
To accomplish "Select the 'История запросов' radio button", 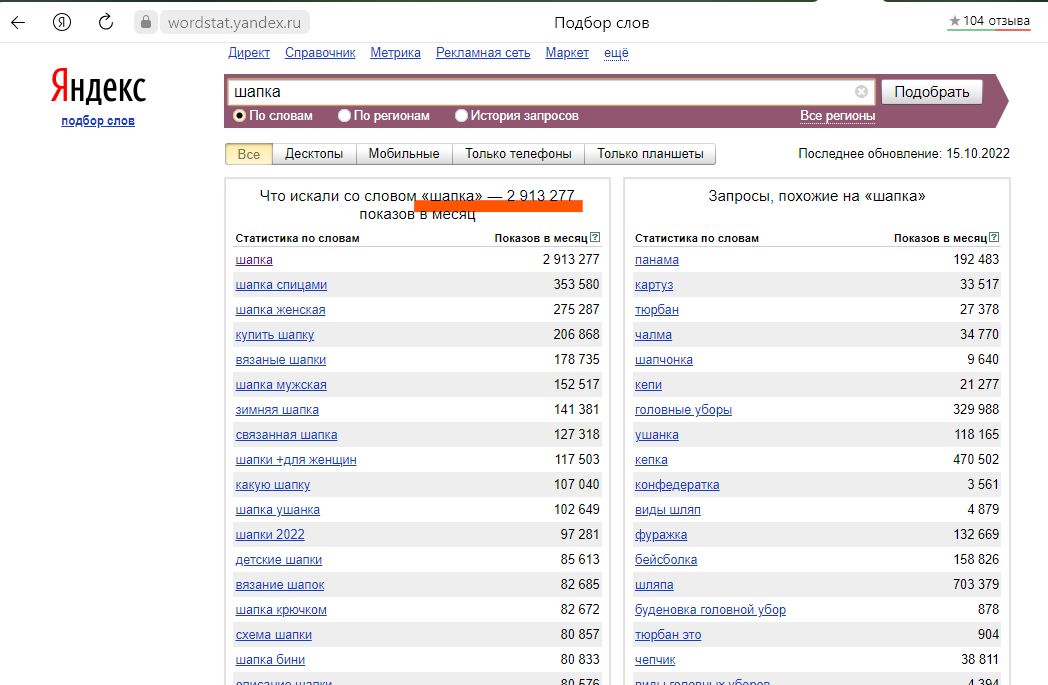I will tap(461, 116).
